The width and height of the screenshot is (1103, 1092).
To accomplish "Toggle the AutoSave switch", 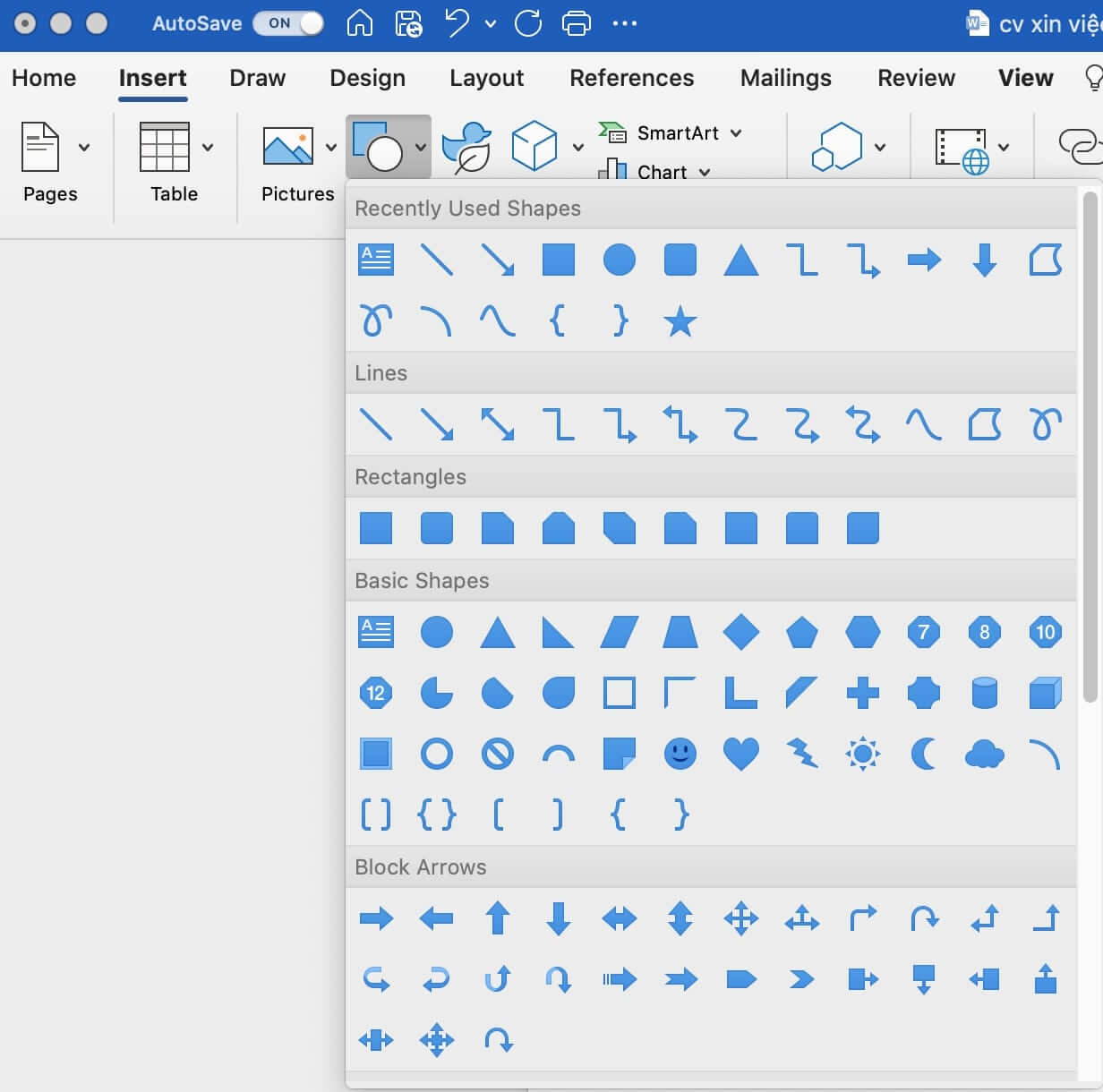I will tap(287, 23).
